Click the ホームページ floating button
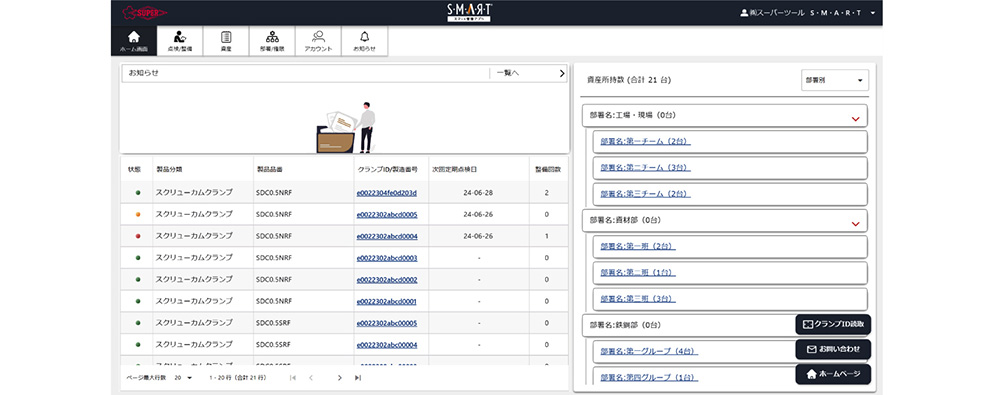Image resolution: width=992 pixels, height=395 pixels. pos(833,374)
